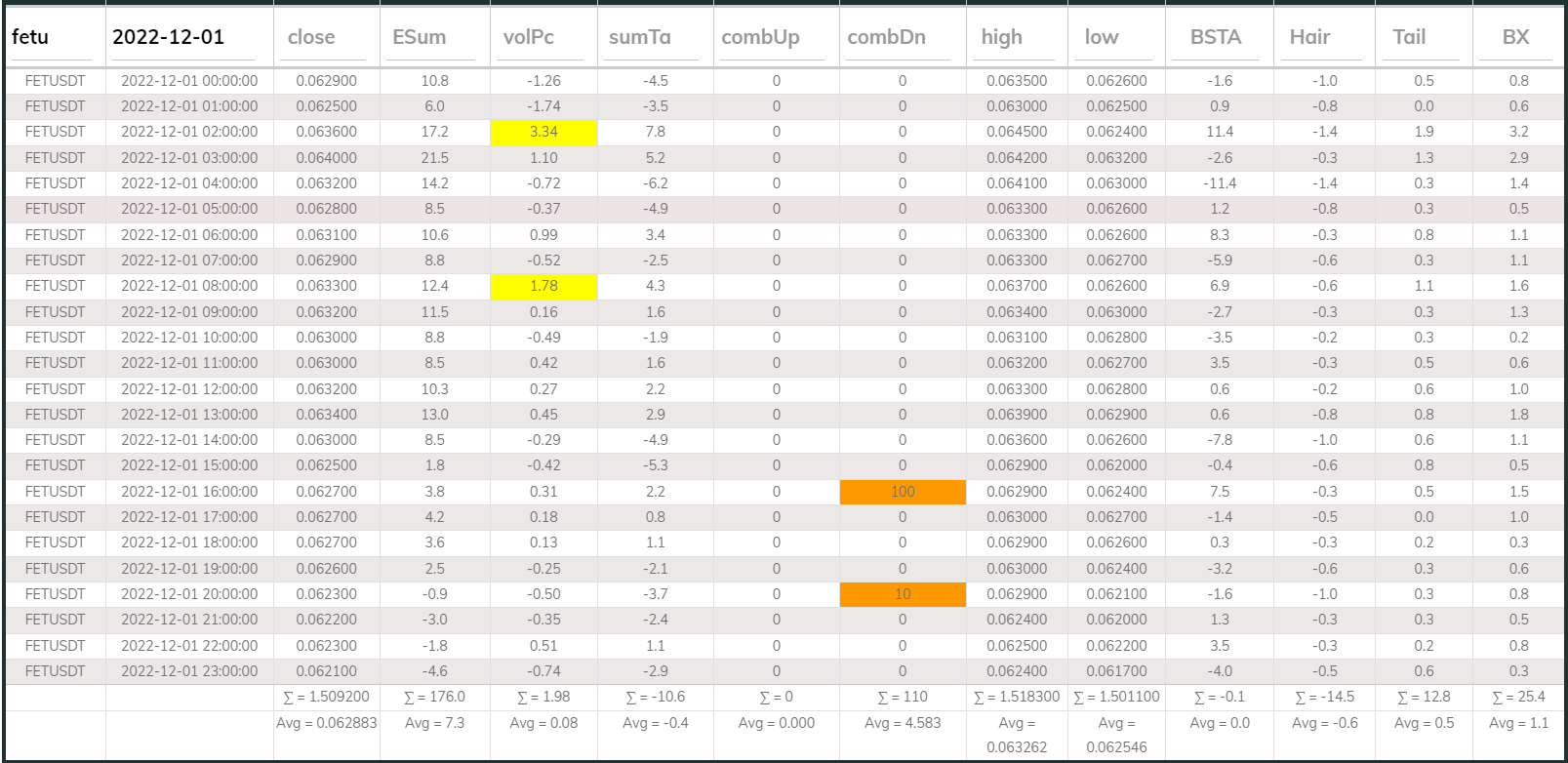Click the 2022-12-01 23:00:00 timestamp cell
The height and width of the screenshot is (763, 1568).
click(x=189, y=671)
